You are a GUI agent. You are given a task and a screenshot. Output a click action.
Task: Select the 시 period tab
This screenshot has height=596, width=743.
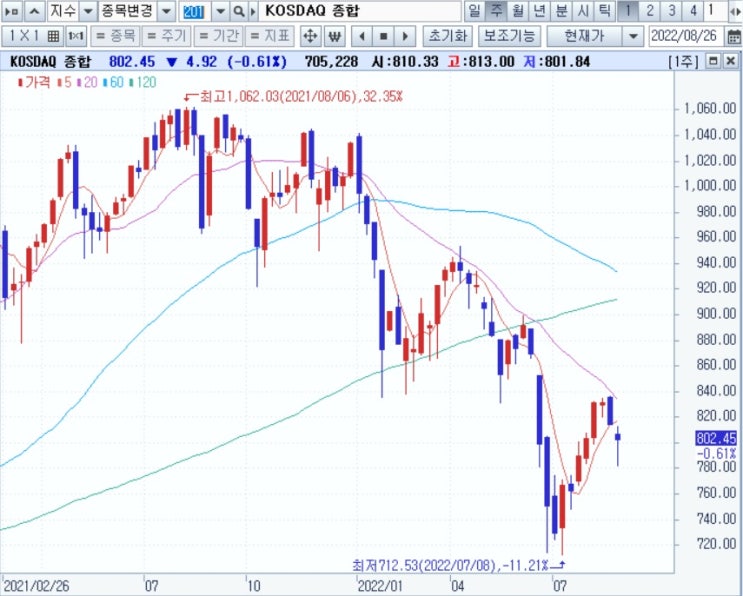point(583,10)
